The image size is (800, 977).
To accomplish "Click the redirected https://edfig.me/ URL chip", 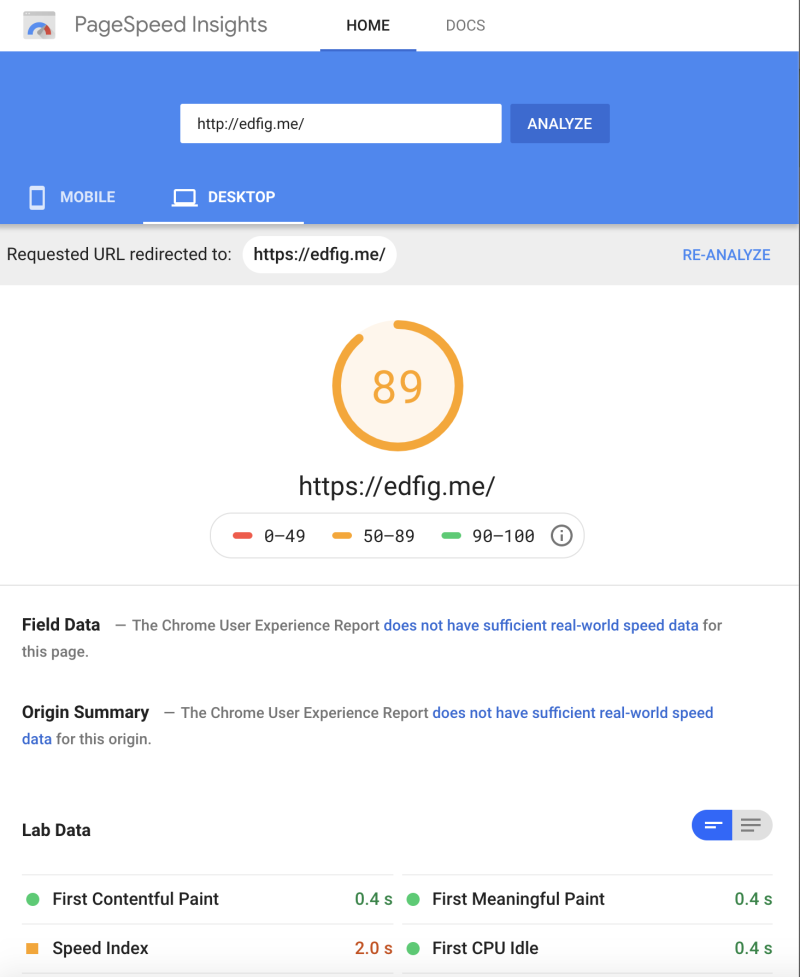I will [x=320, y=254].
